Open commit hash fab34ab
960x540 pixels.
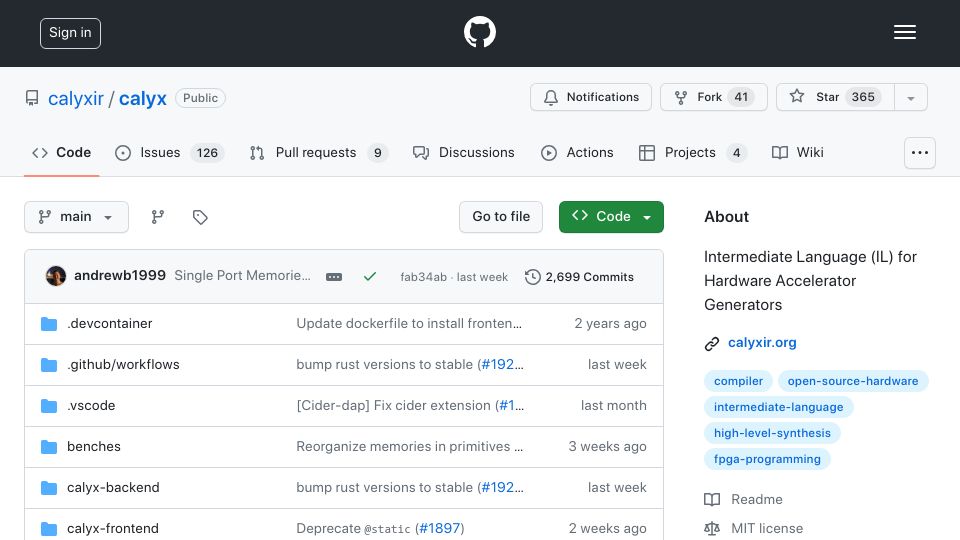[x=424, y=277]
